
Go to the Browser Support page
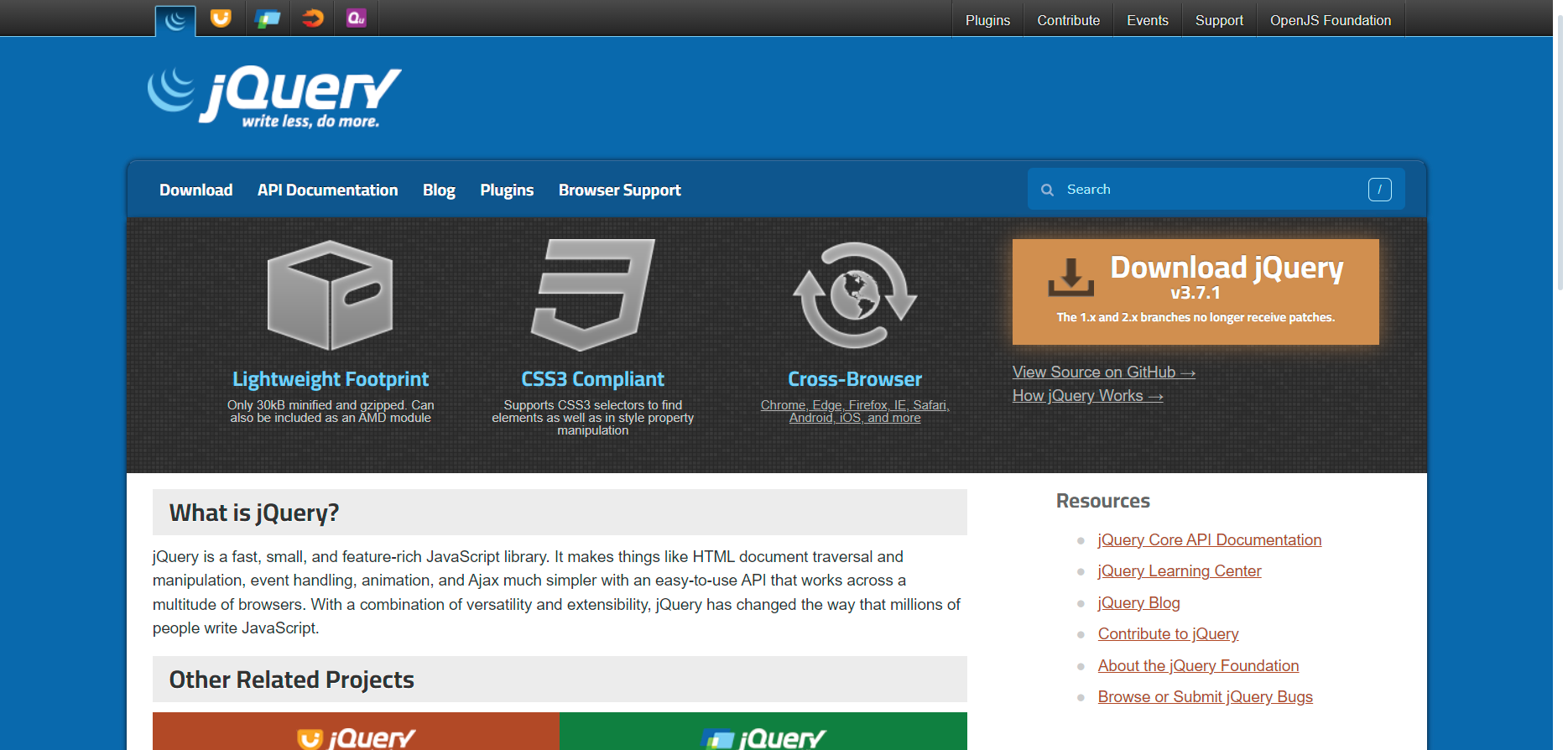[619, 190]
